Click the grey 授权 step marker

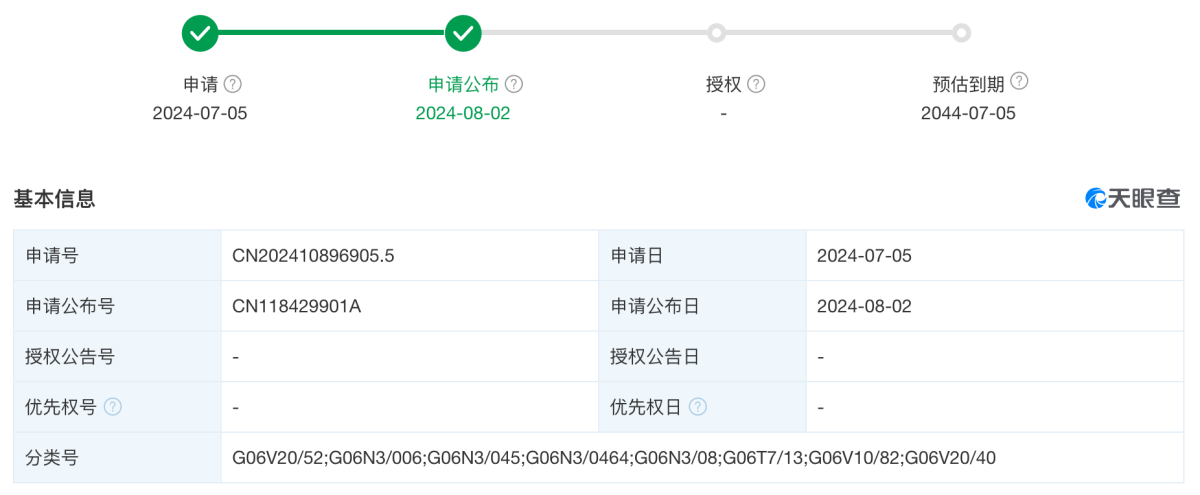tap(716, 33)
